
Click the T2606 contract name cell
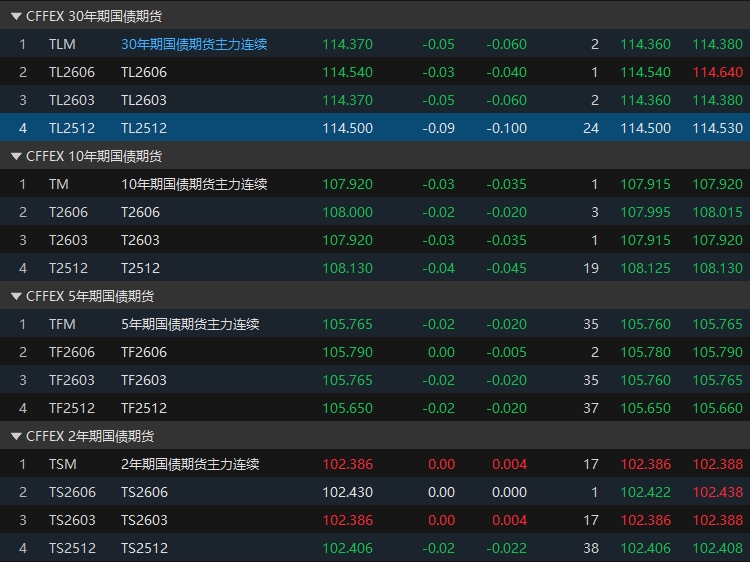140,212
